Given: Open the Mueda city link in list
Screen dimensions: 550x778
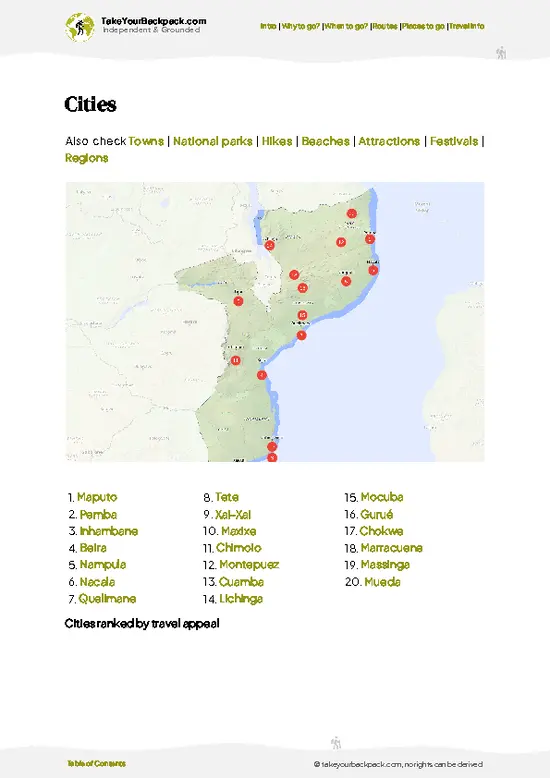Looking at the screenshot, I should [x=382, y=582].
